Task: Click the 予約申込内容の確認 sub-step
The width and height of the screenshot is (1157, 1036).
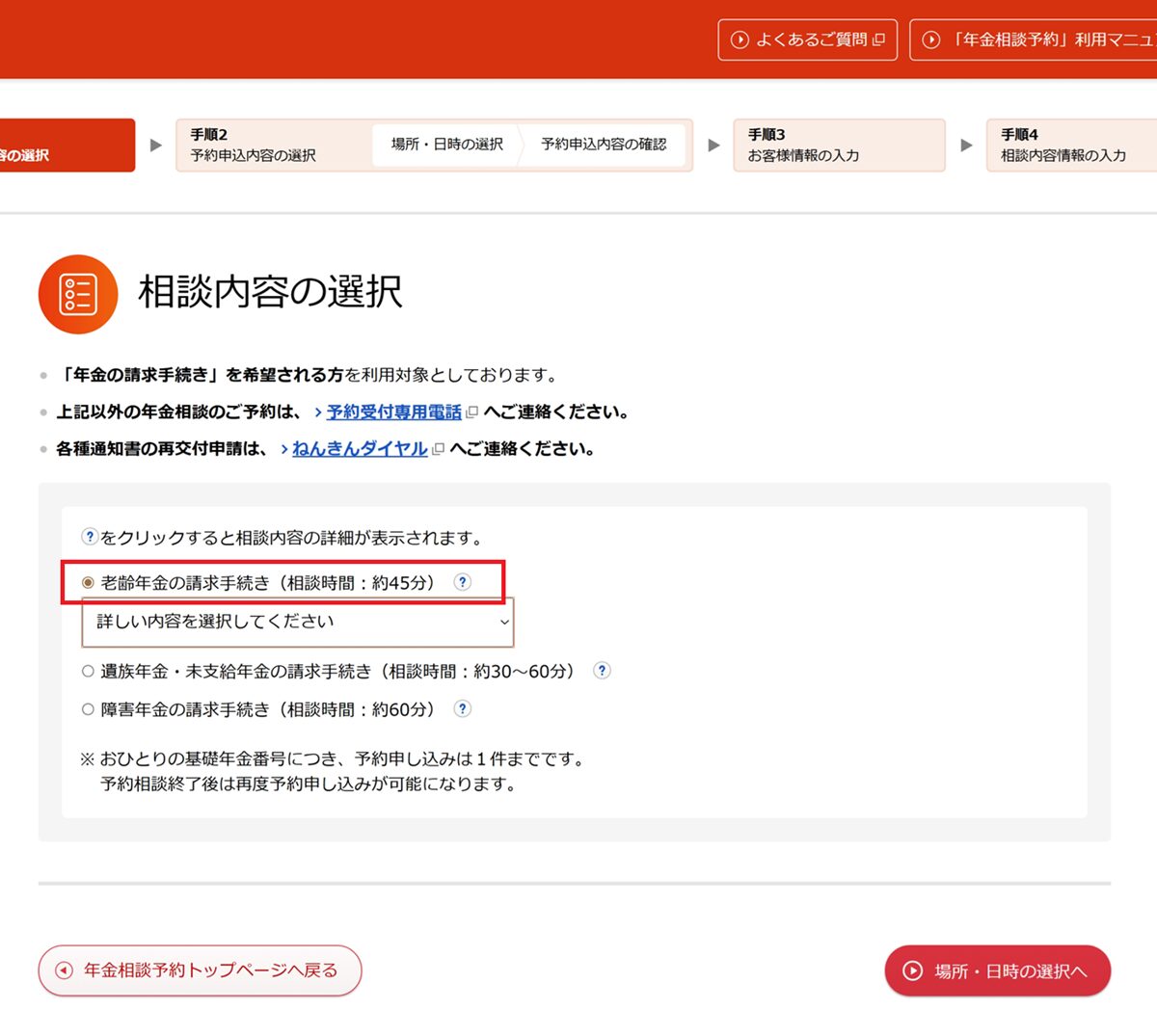Action: 604,145
